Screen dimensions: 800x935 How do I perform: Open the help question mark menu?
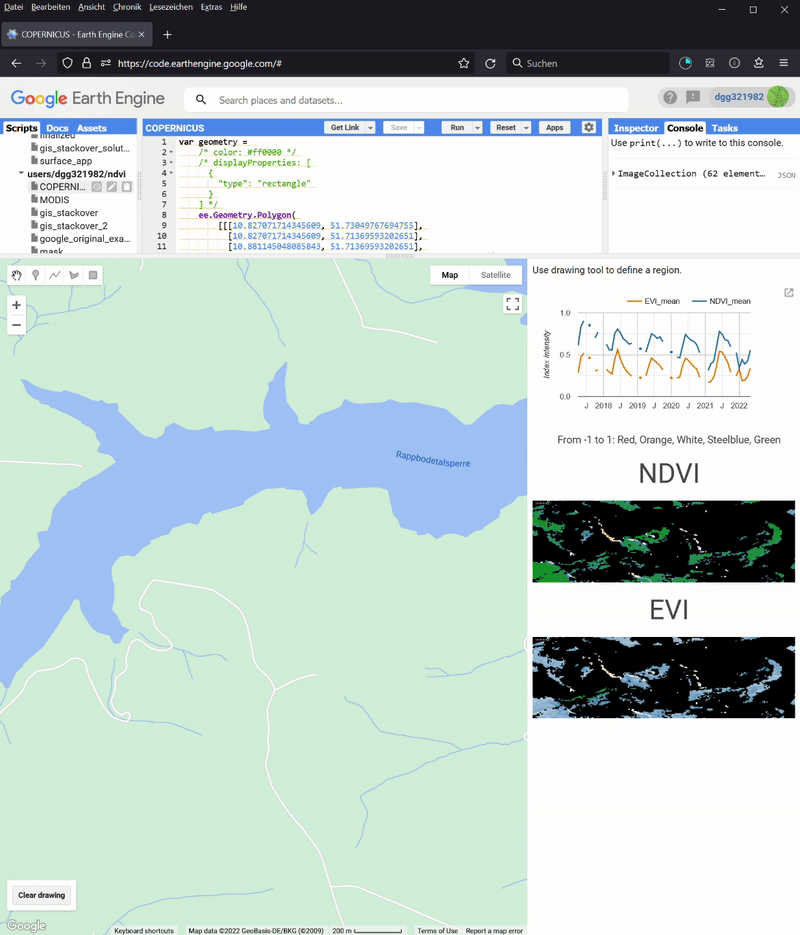[x=670, y=97]
